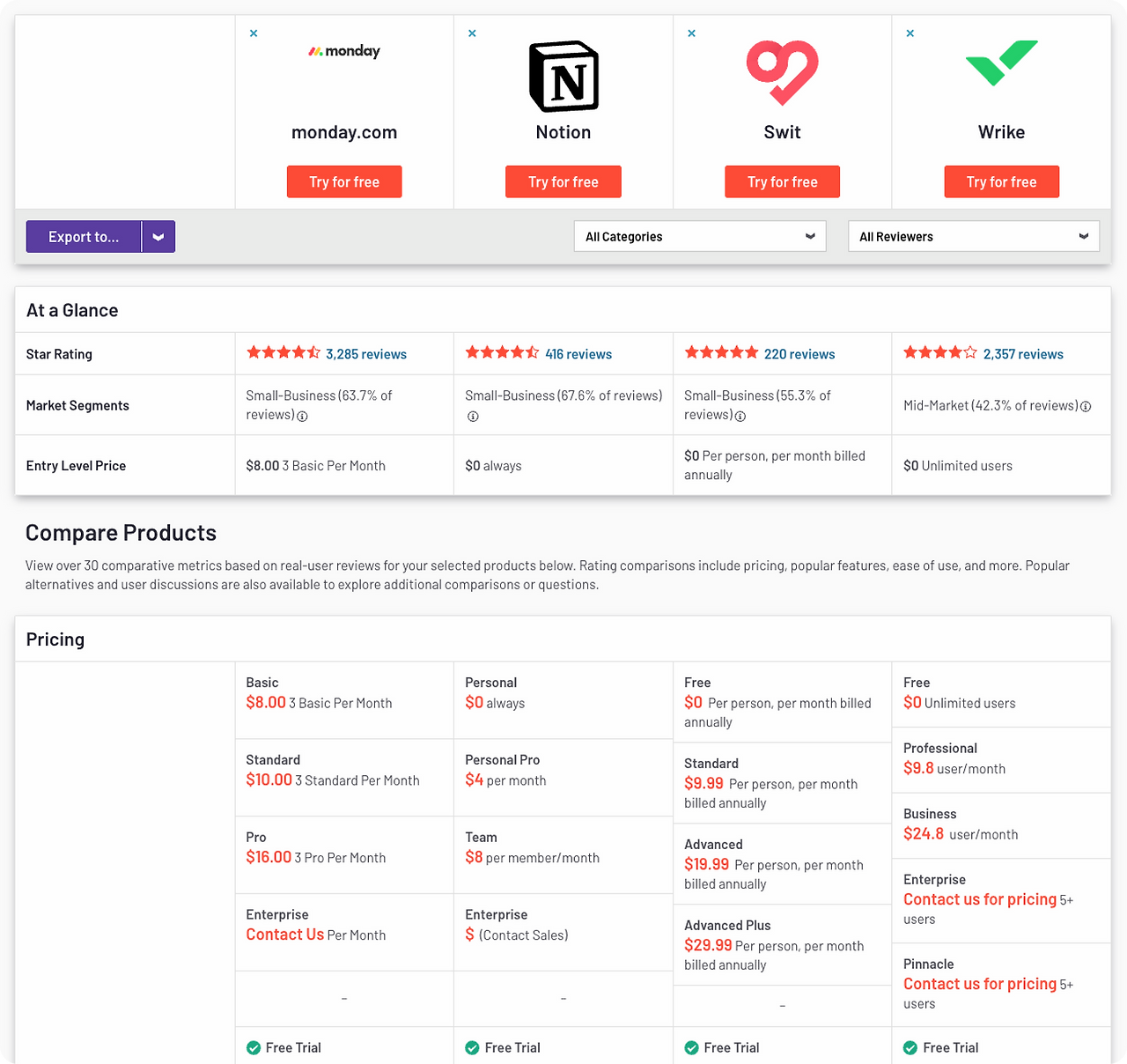Open the All Reviewers dropdown

tap(974, 236)
